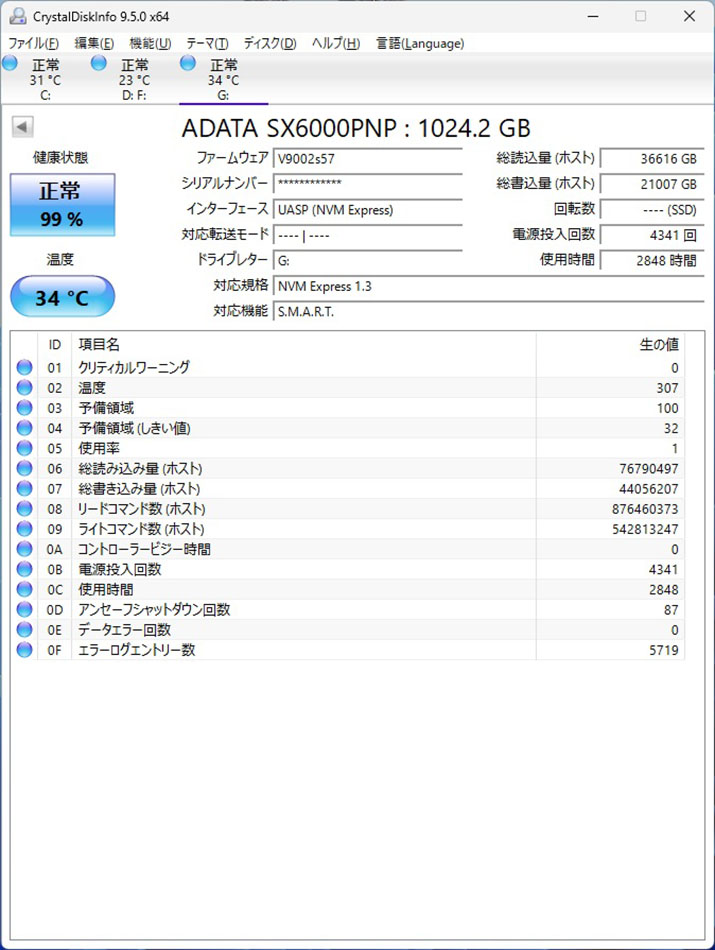Screen dimensions: 715x950
Task: Click status icon for ID 06 総読み込み量
Action: [24, 468]
